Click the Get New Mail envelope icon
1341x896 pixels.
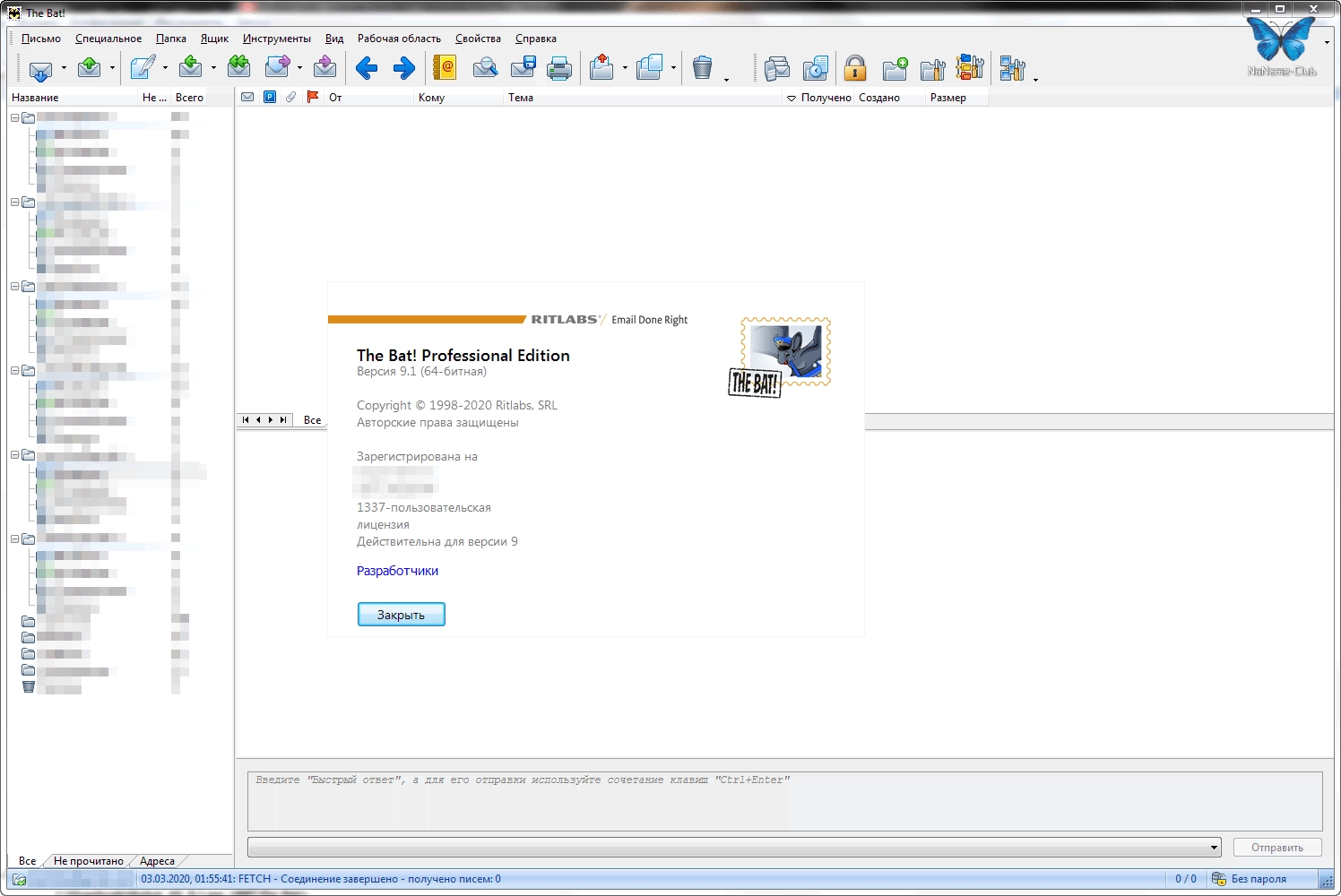40,69
